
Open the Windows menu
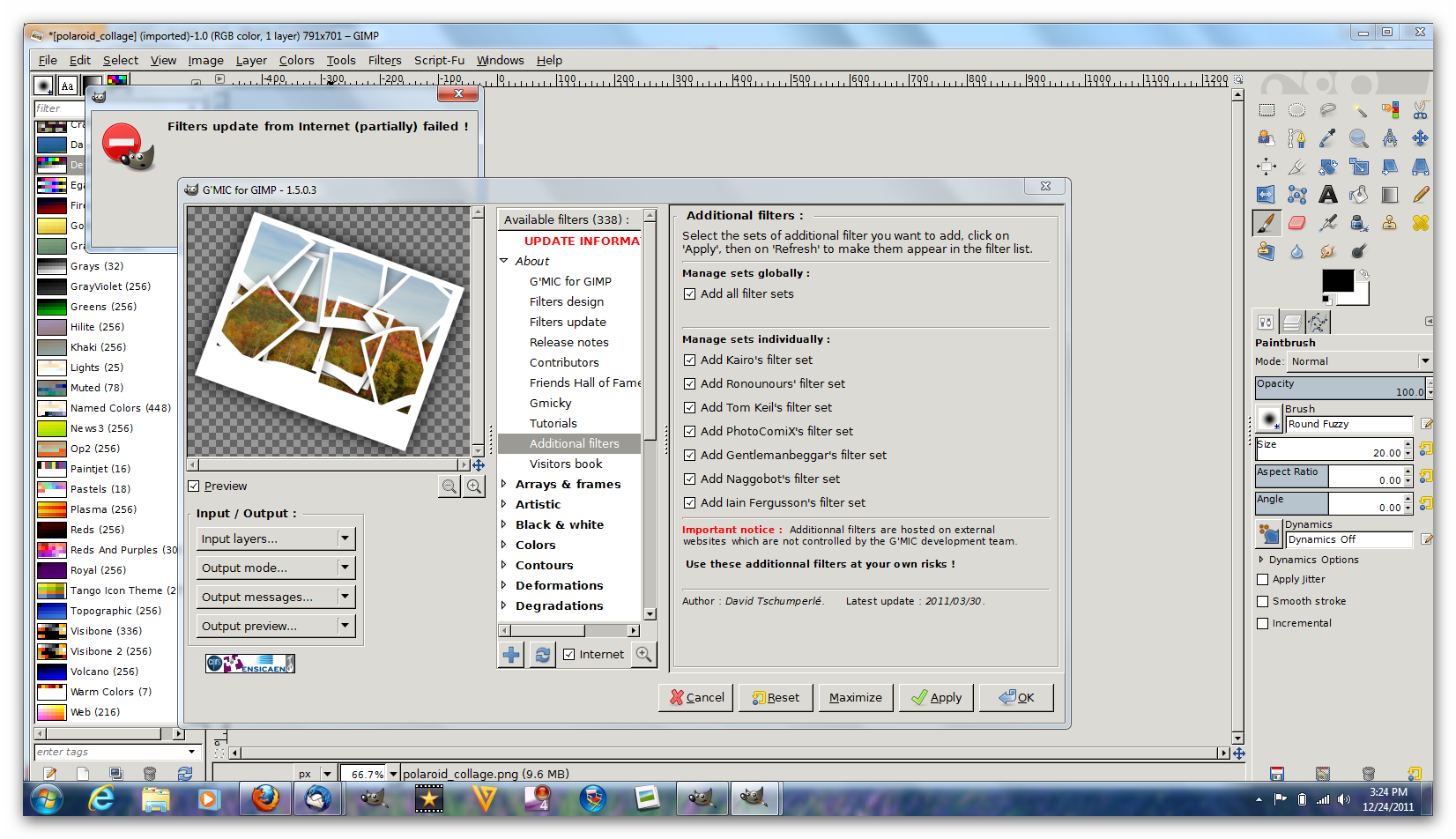[x=500, y=61]
